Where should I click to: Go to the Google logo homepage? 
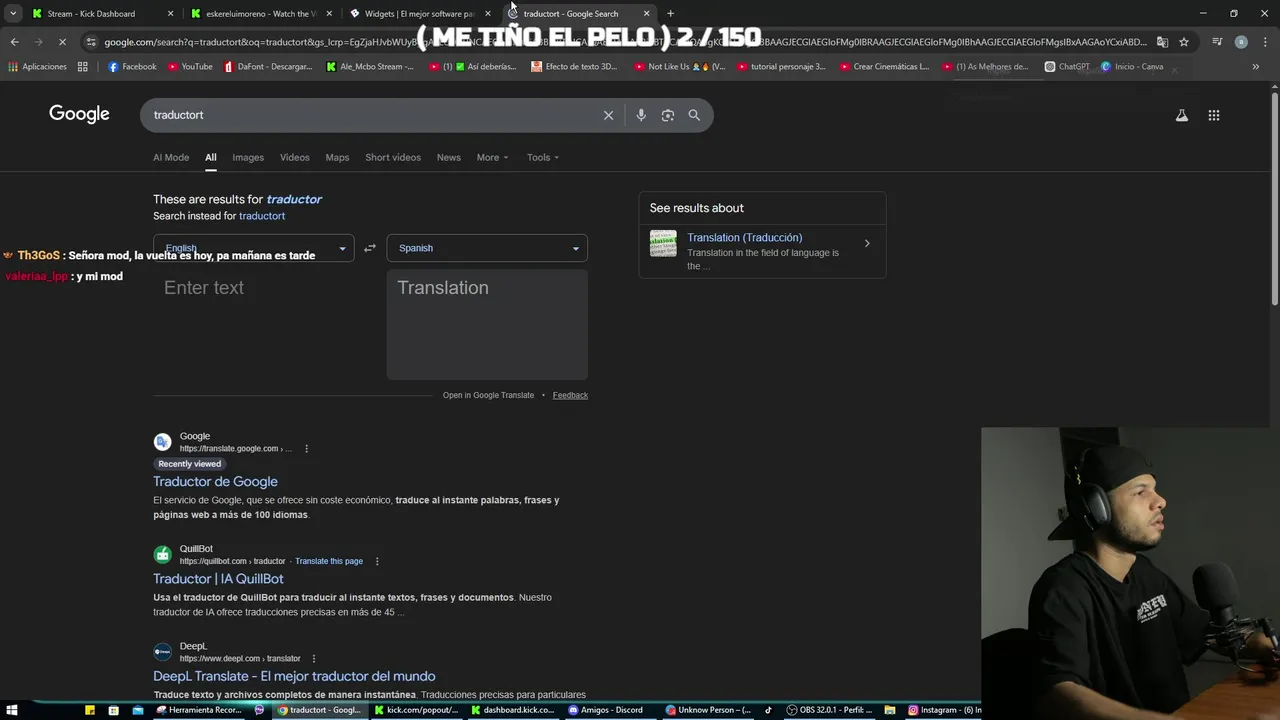(x=79, y=114)
